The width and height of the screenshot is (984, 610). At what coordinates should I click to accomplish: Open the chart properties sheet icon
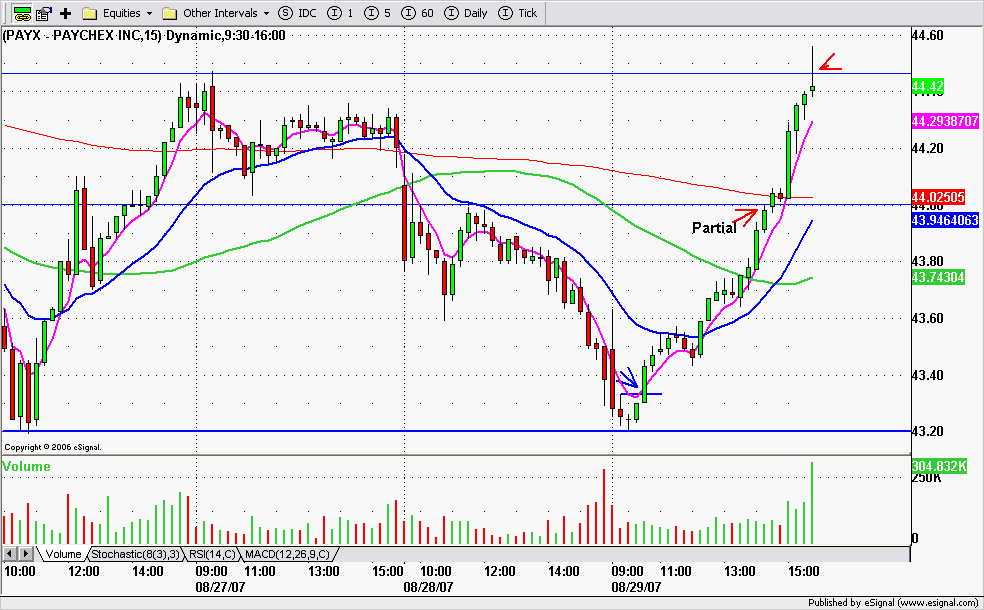click(43, 13)
